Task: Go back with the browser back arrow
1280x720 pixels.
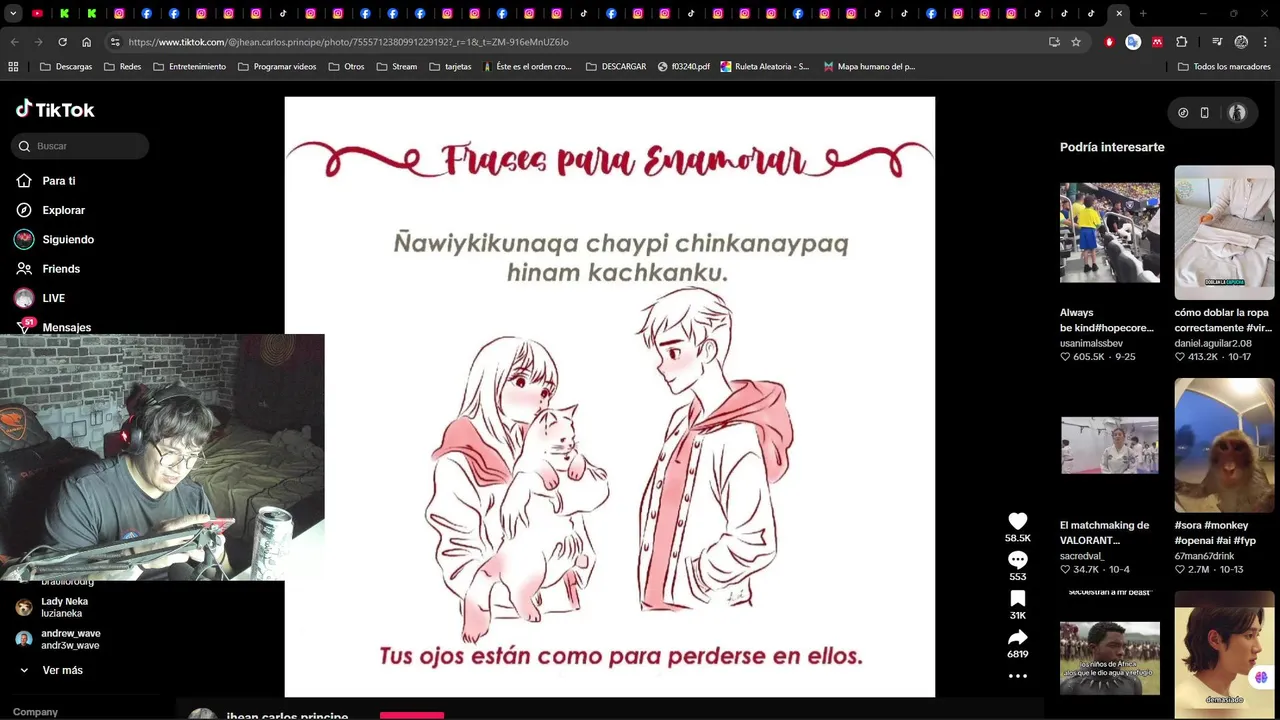Action: 14,42
